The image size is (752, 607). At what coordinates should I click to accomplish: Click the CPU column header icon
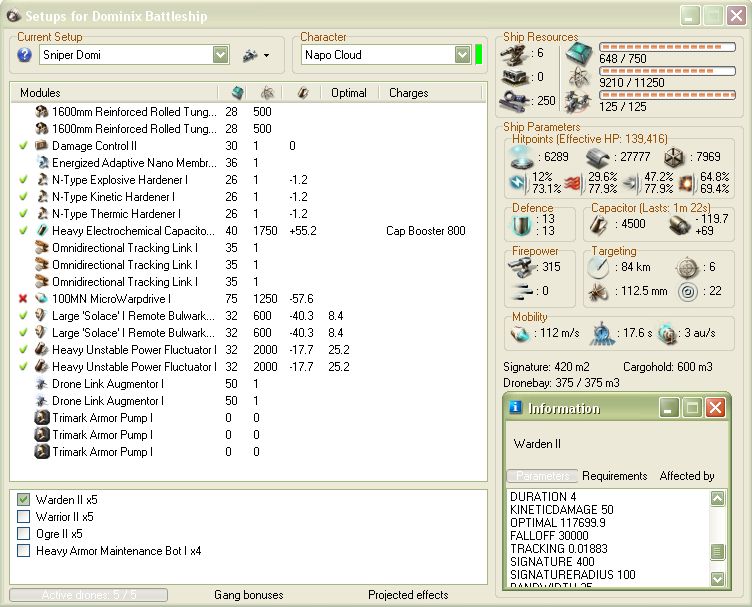point(237,93)
